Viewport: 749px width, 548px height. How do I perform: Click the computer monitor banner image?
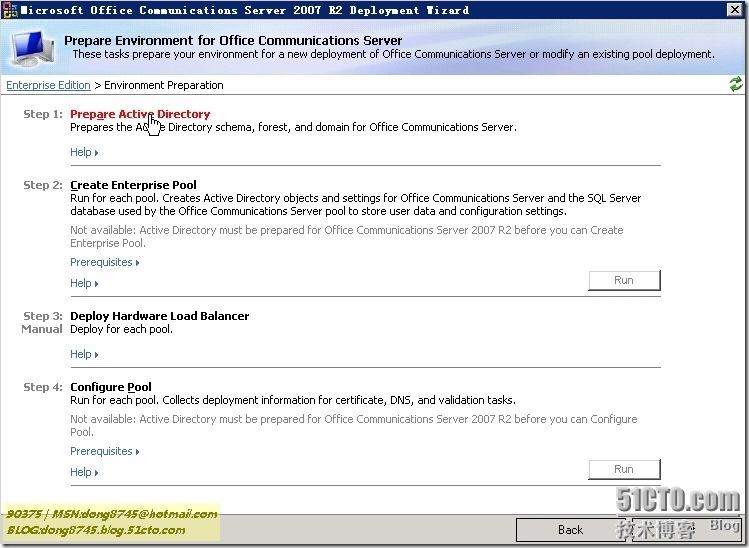point(32,48)
